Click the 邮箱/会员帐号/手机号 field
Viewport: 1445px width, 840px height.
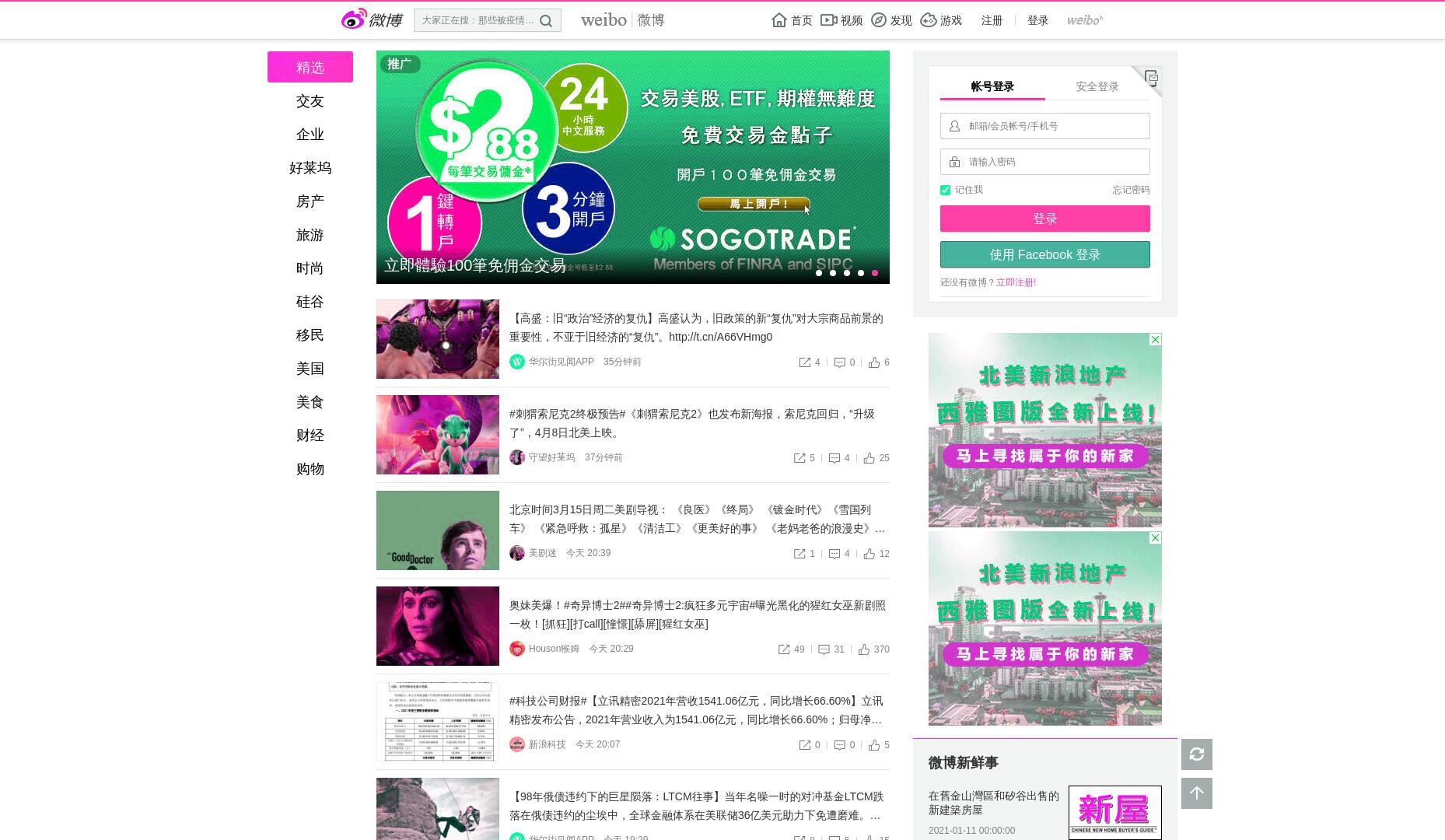pos(1044,126)
